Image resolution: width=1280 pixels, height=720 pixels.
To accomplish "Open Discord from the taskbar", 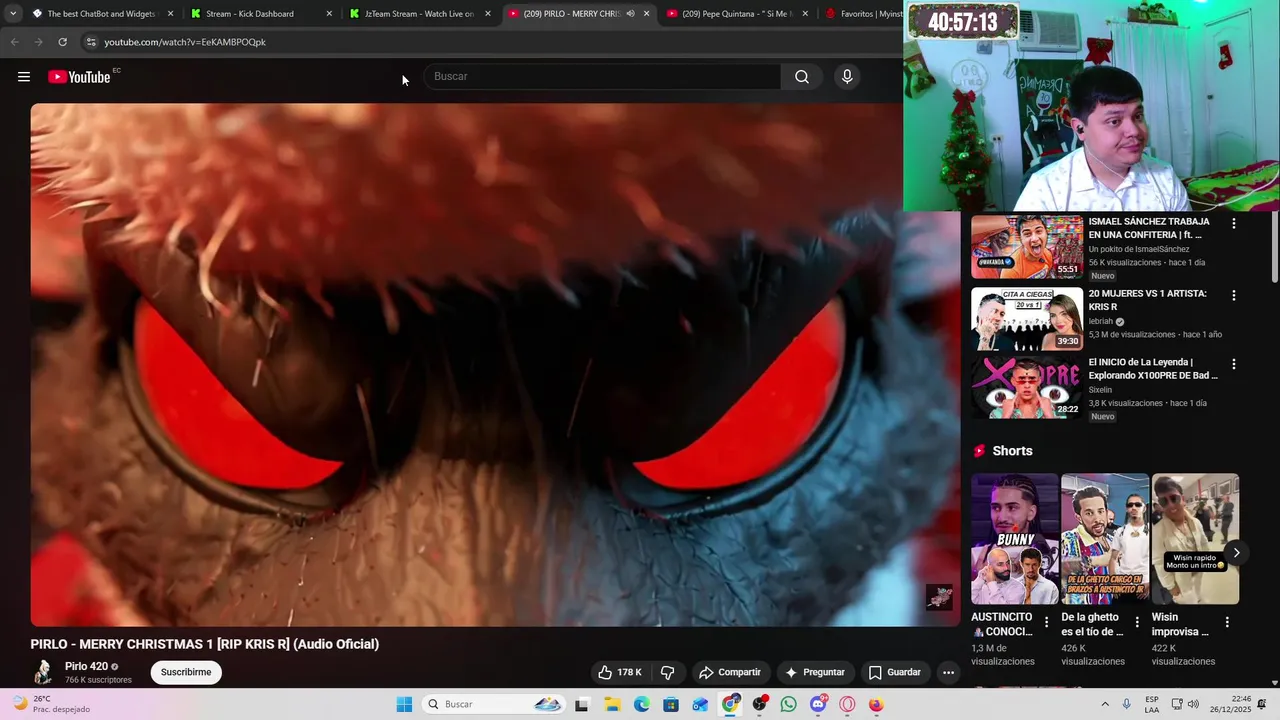I will pos(818,704).
